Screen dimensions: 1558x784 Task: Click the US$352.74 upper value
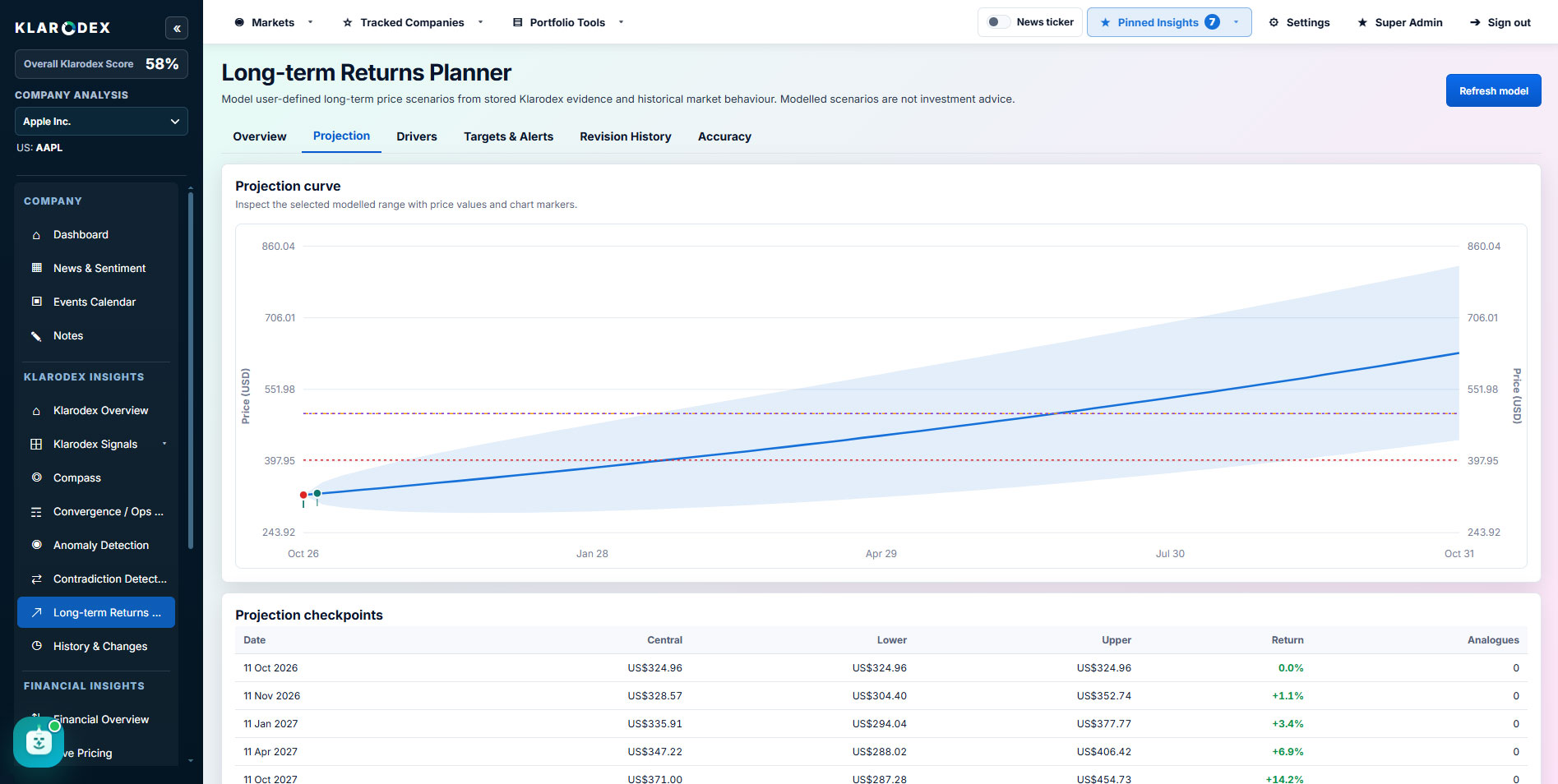(1103, 696)
